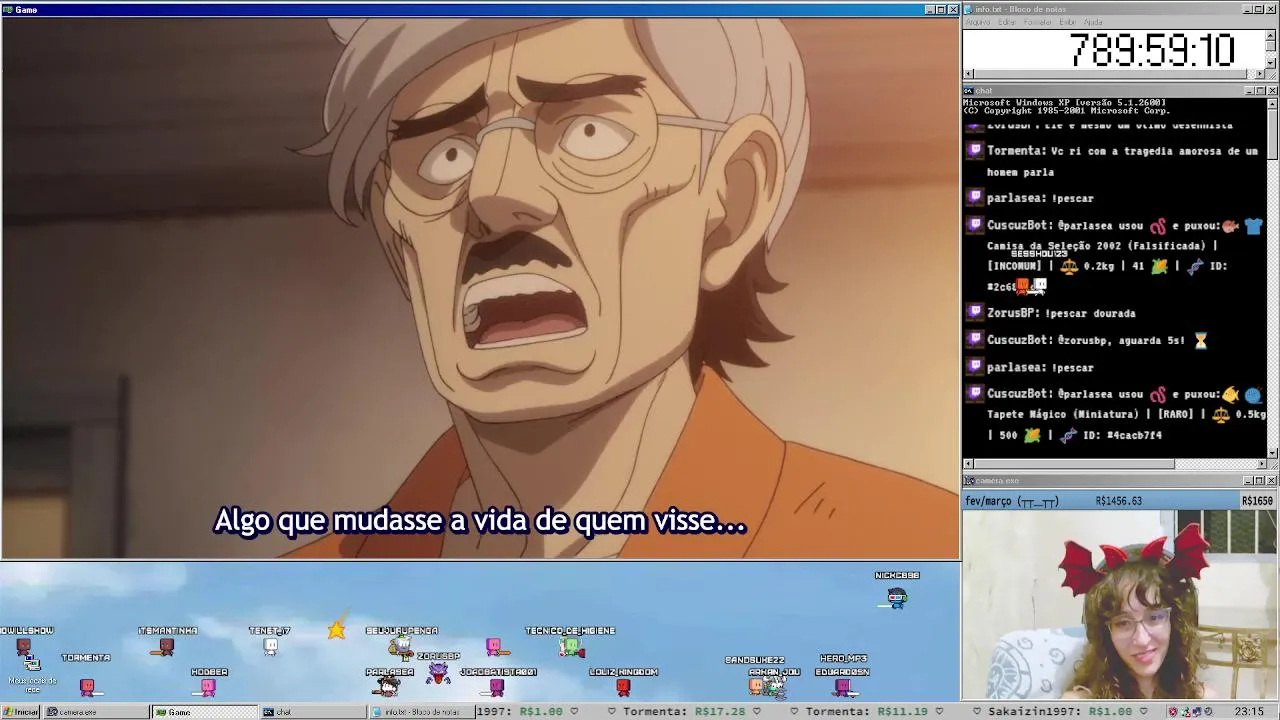Click the R$1456.63 amount in camera window
The width and height of the screenshot is (1280, 720).
click(x=1118, y=501)
